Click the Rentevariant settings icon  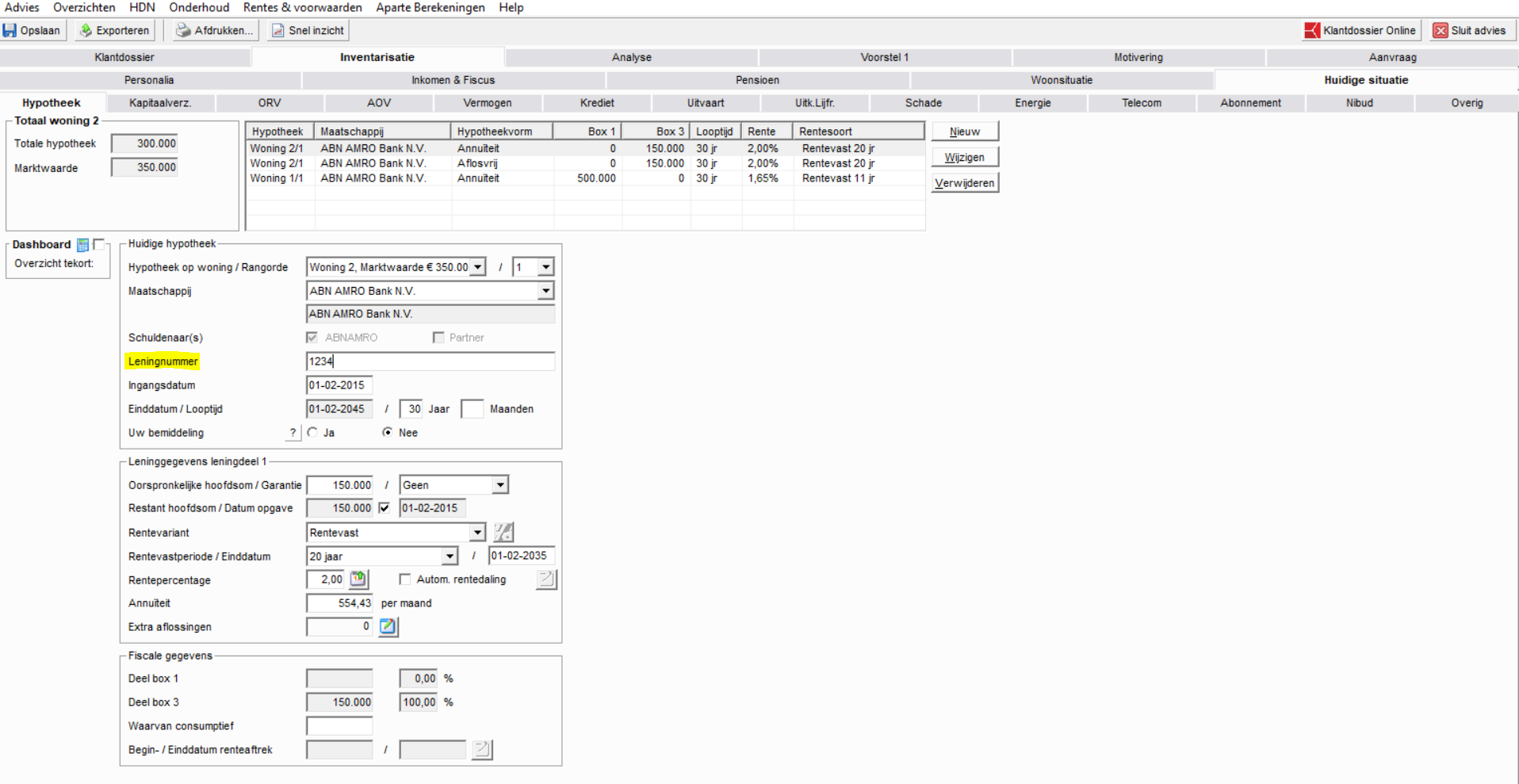coord(503,532)
